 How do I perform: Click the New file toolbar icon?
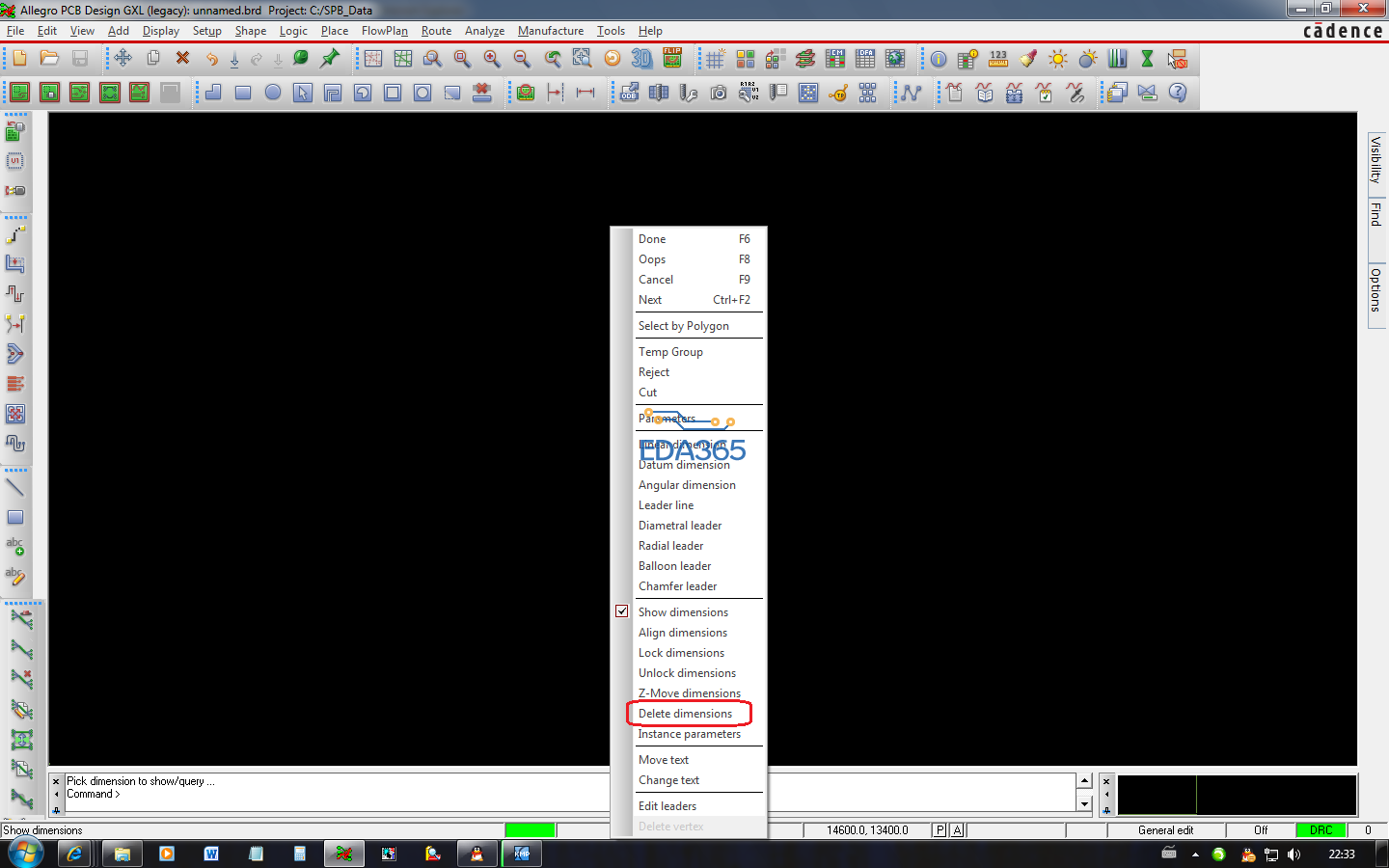[x=20, y=59]
